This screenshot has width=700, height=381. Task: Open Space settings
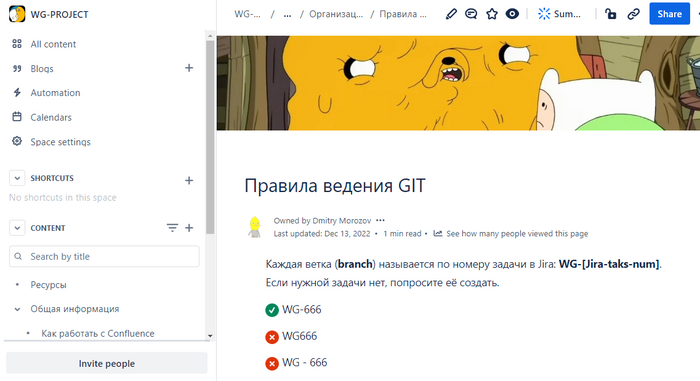60,142
